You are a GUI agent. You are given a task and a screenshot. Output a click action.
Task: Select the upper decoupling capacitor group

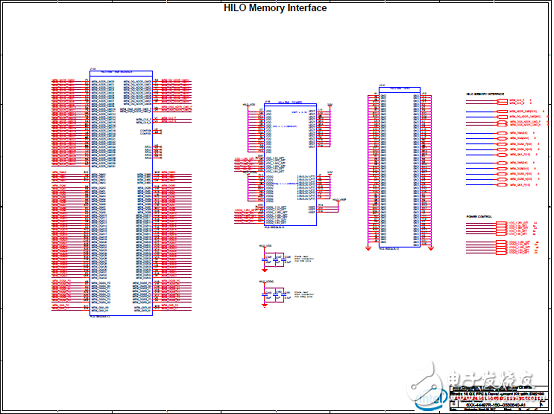tap(275, 260)
